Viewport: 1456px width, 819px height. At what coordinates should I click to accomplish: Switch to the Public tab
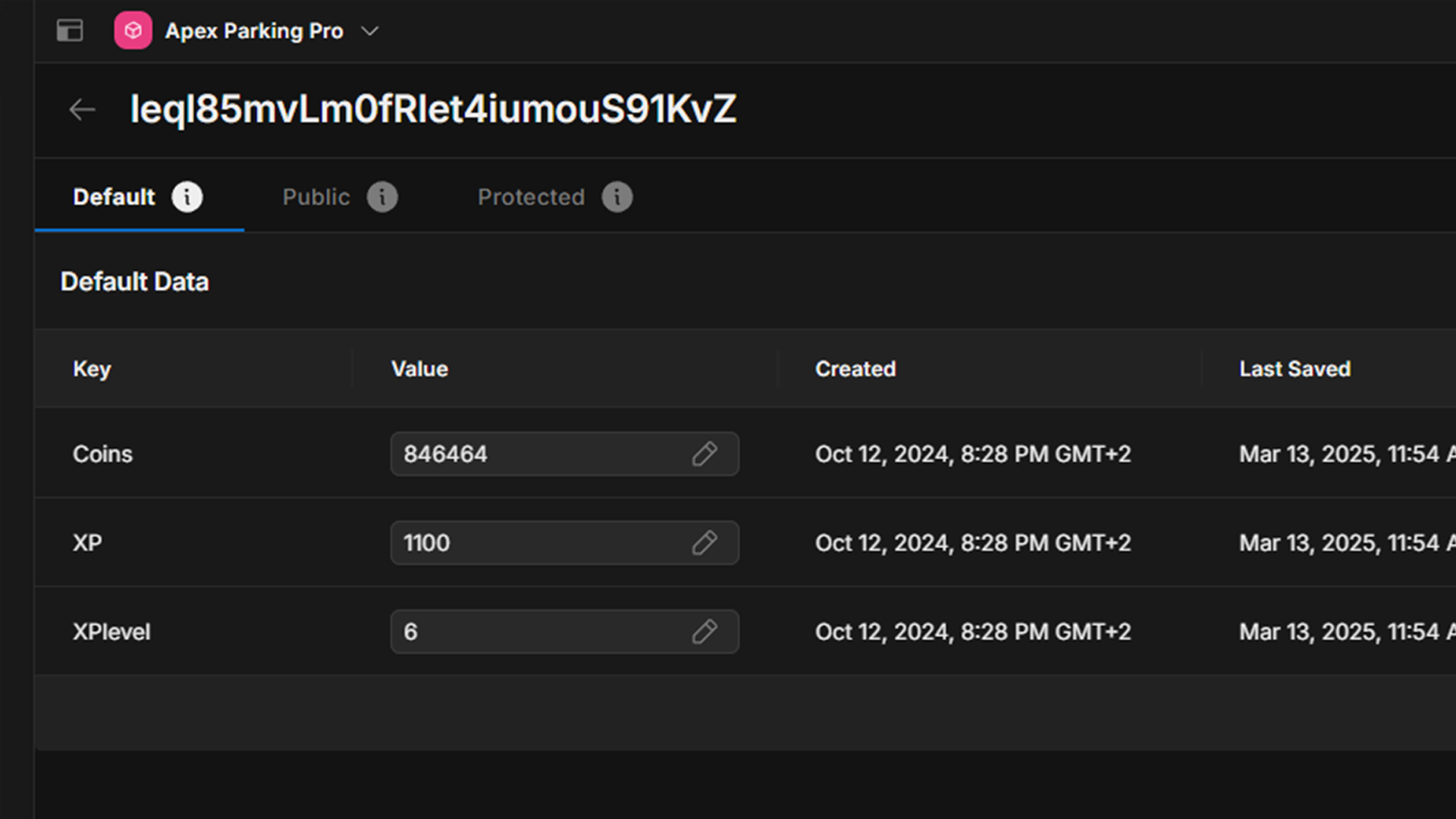point(315,197)
